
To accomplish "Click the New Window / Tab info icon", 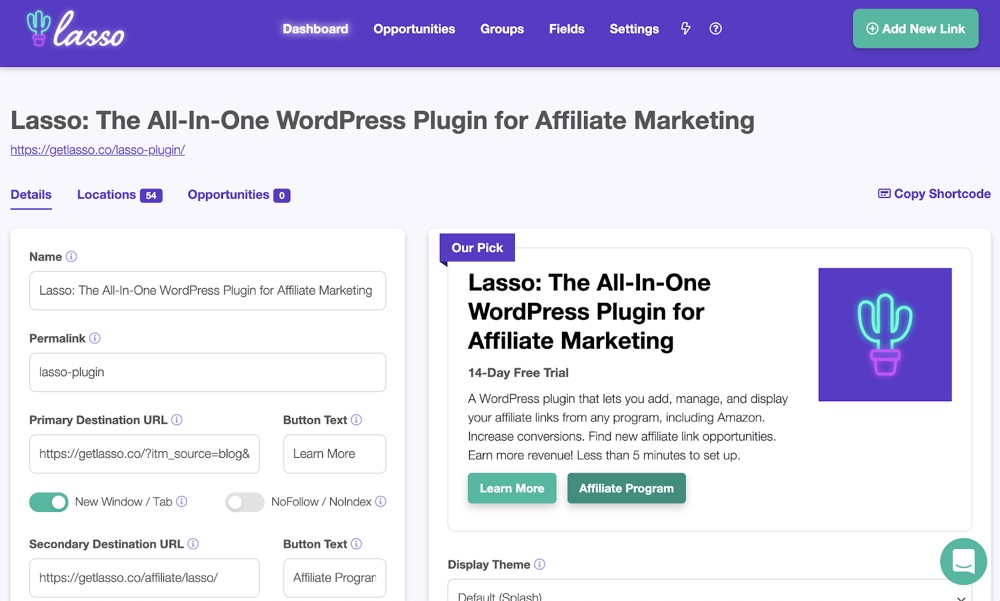I will (182, 501).
